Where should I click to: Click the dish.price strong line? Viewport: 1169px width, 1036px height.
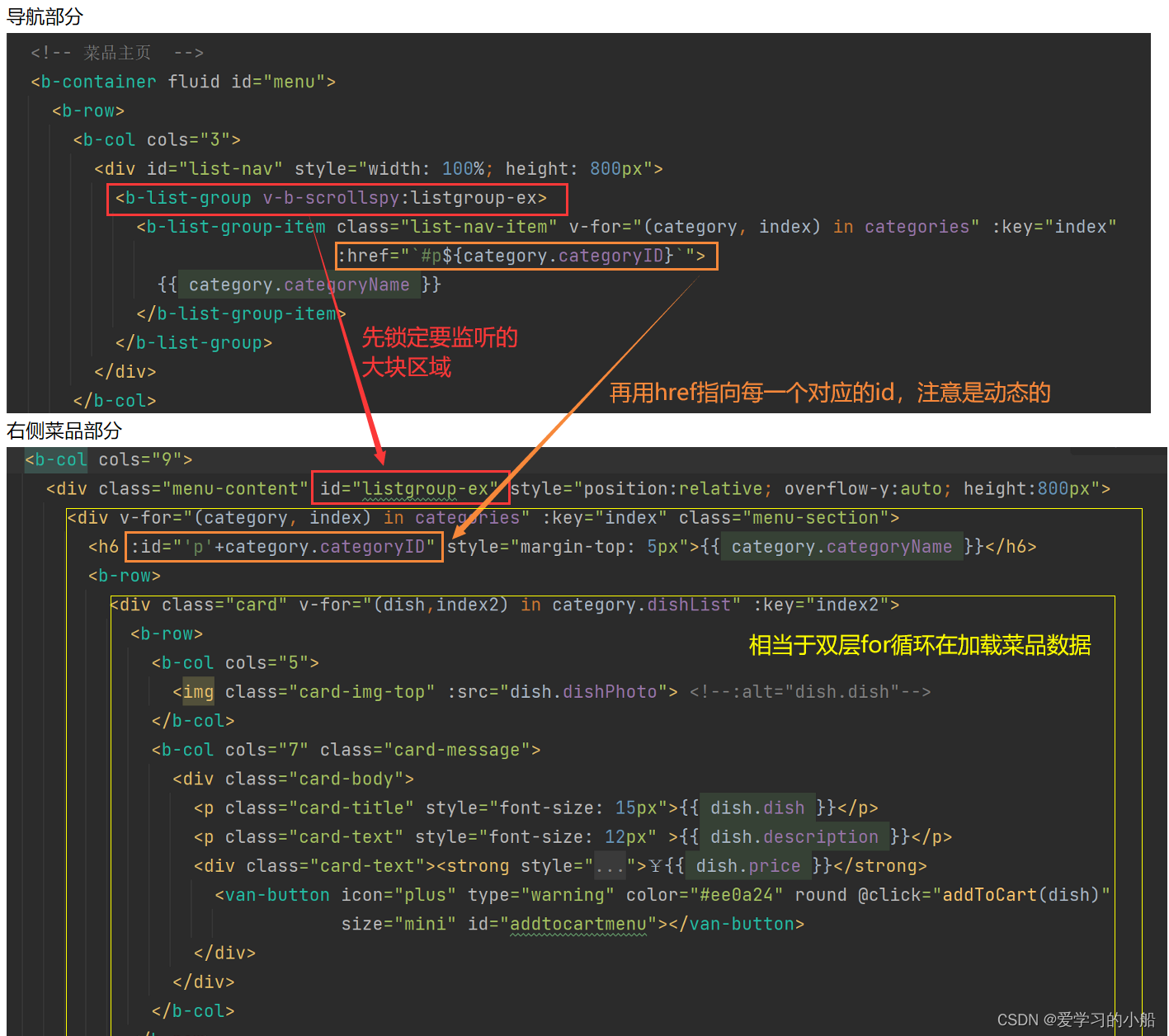pos(560,865)
